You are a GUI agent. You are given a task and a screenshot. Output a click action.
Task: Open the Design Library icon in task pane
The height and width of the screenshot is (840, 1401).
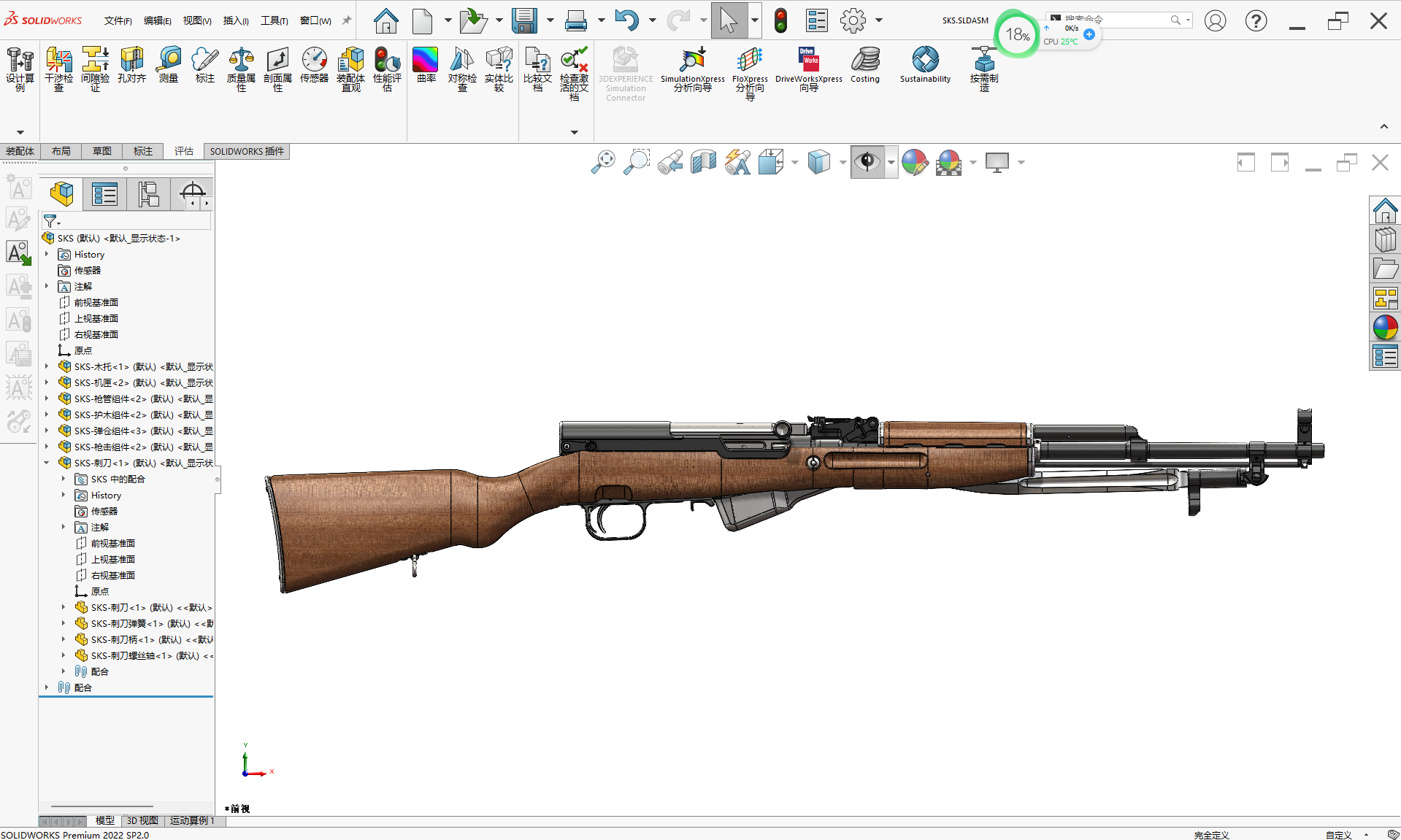point(1385,240)
